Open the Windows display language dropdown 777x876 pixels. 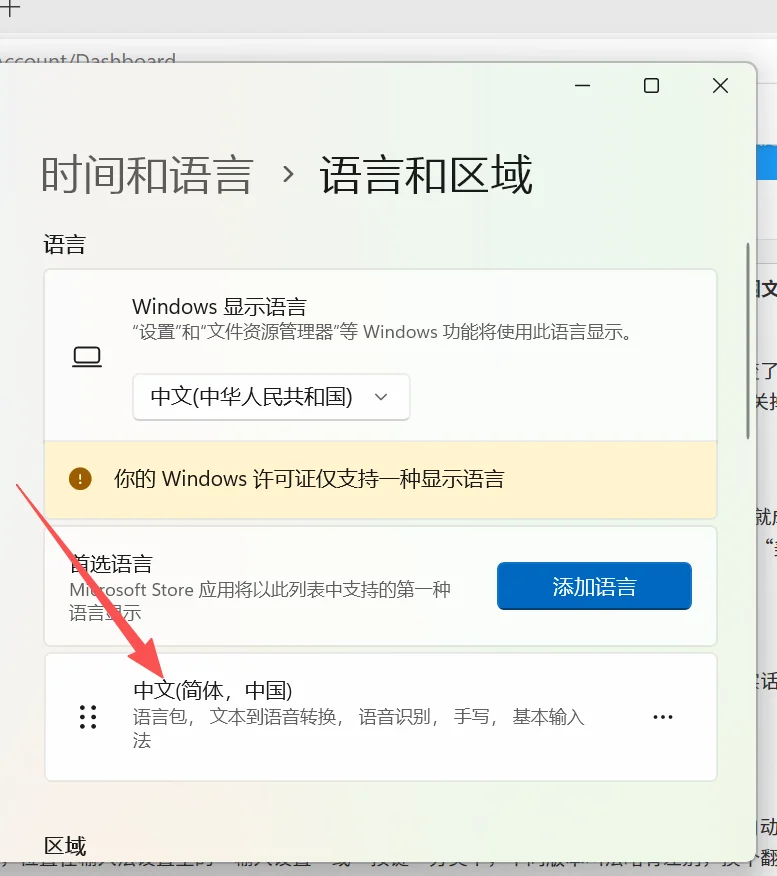pos(271,397)
